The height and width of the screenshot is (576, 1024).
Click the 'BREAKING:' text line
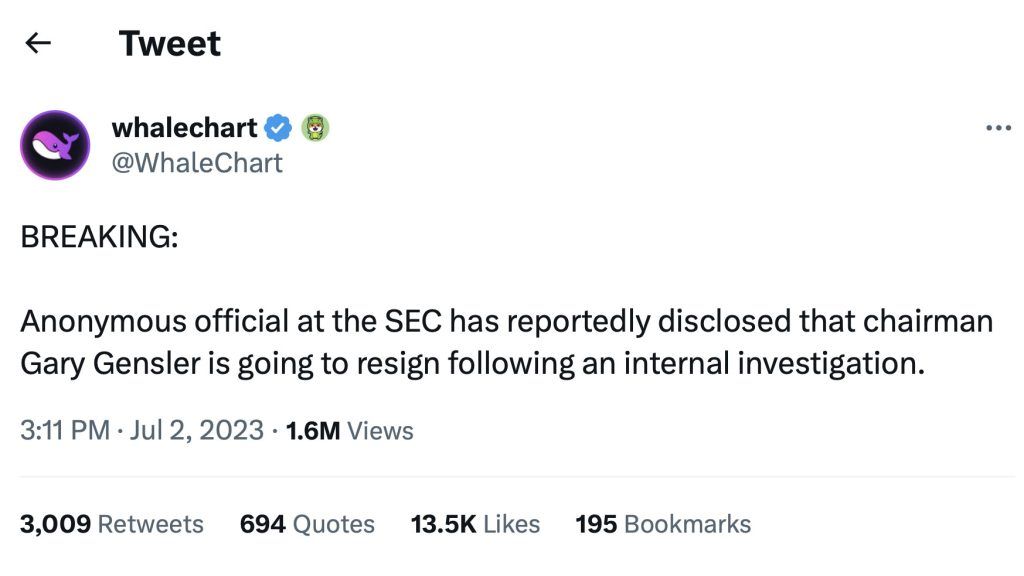pos(98,238)
